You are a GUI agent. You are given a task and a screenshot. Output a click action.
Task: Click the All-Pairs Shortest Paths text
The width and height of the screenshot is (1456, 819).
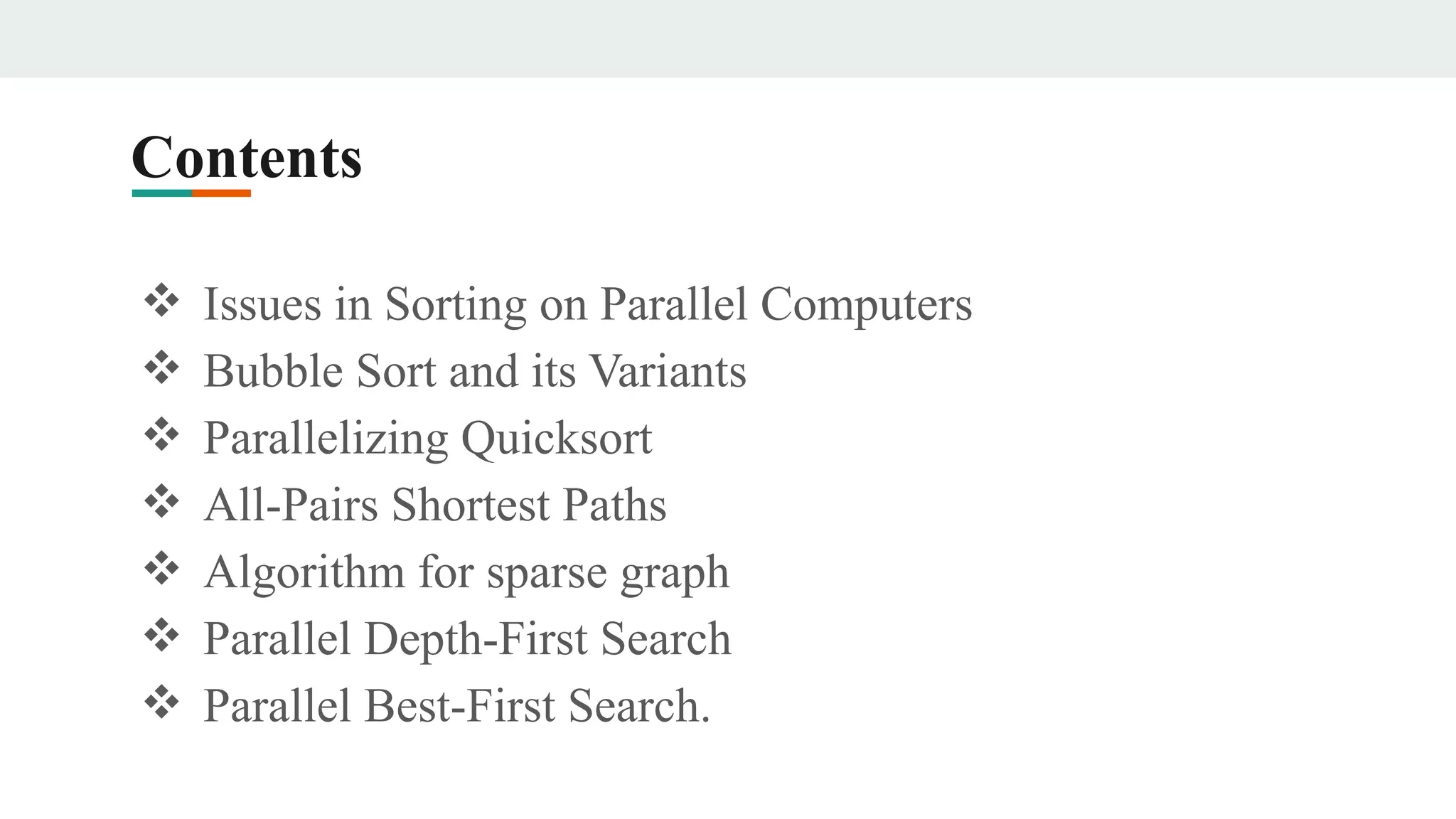[x=434, y=505]
